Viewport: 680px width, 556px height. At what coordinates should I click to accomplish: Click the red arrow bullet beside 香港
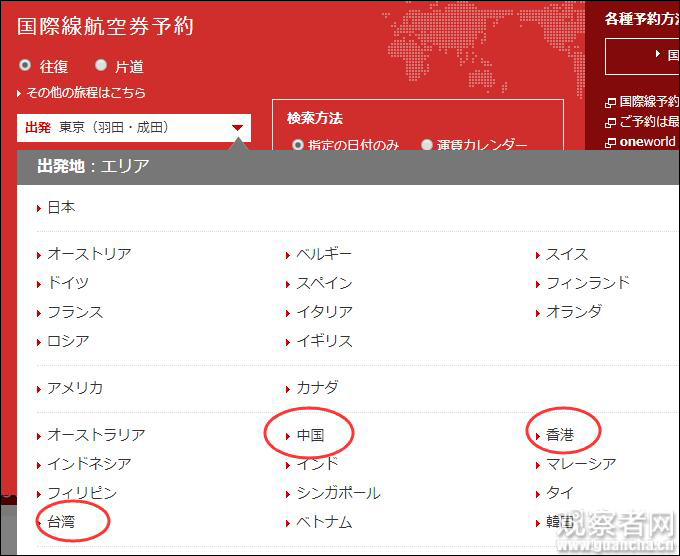pyautogui.click(x=537, y=436)
